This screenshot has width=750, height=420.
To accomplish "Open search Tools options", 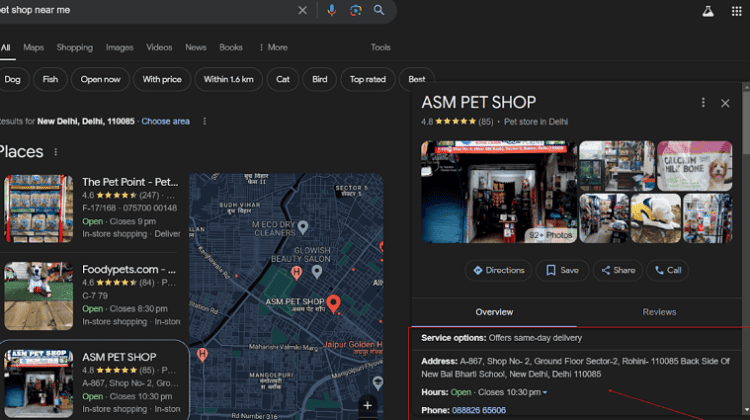I will click(381, 47).
